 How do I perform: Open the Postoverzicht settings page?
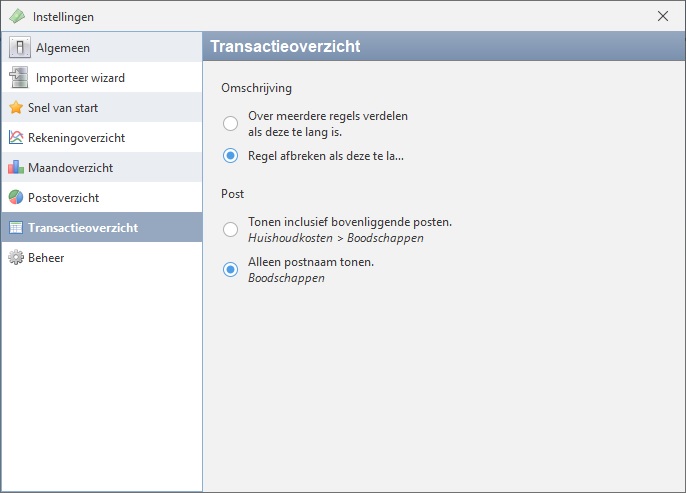[102, 197]
